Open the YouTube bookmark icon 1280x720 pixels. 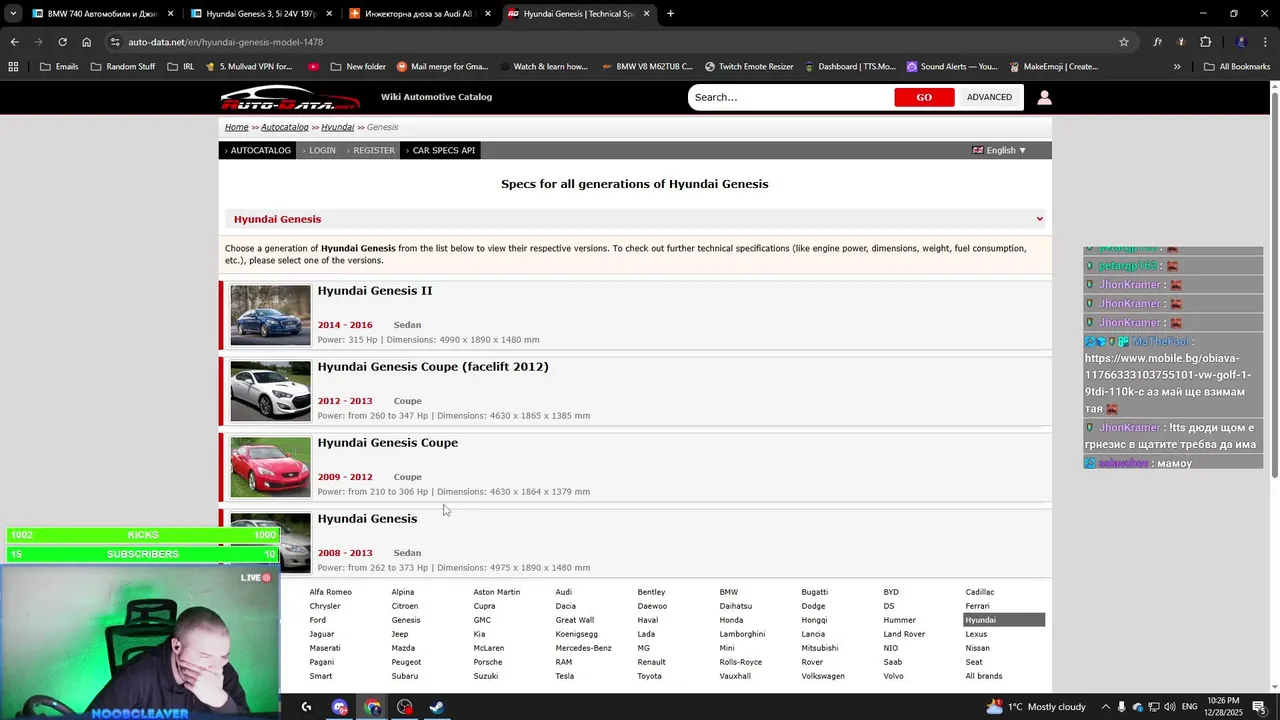(313, 67)
